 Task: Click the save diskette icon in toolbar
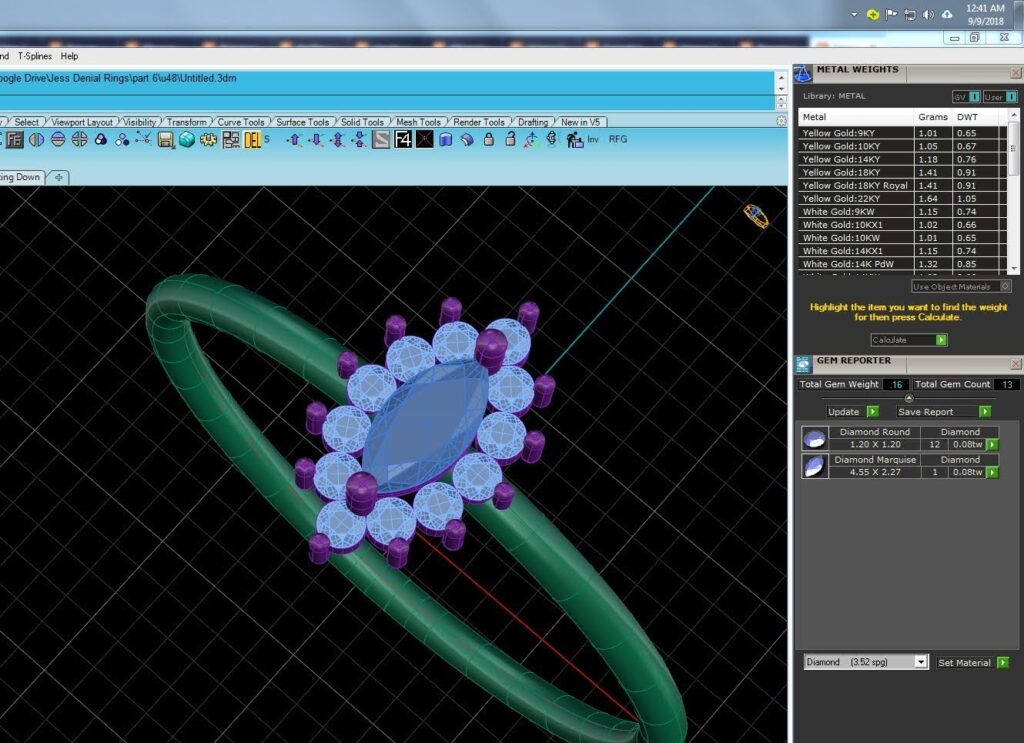[x=165, y=140]
